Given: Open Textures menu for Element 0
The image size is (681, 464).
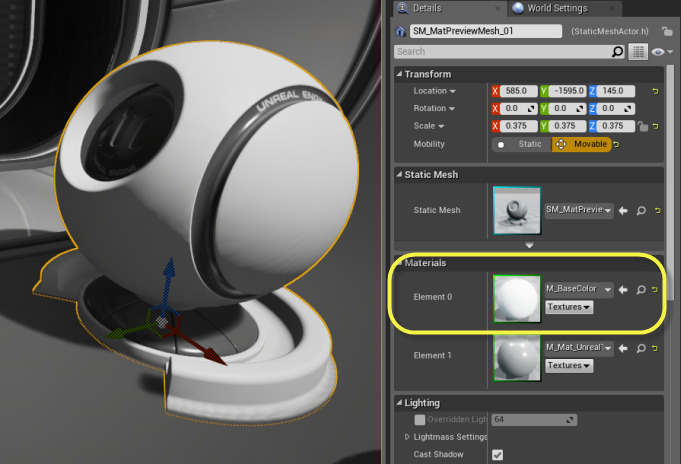Looking at the screenshot, I should click(x=568, y=307).
